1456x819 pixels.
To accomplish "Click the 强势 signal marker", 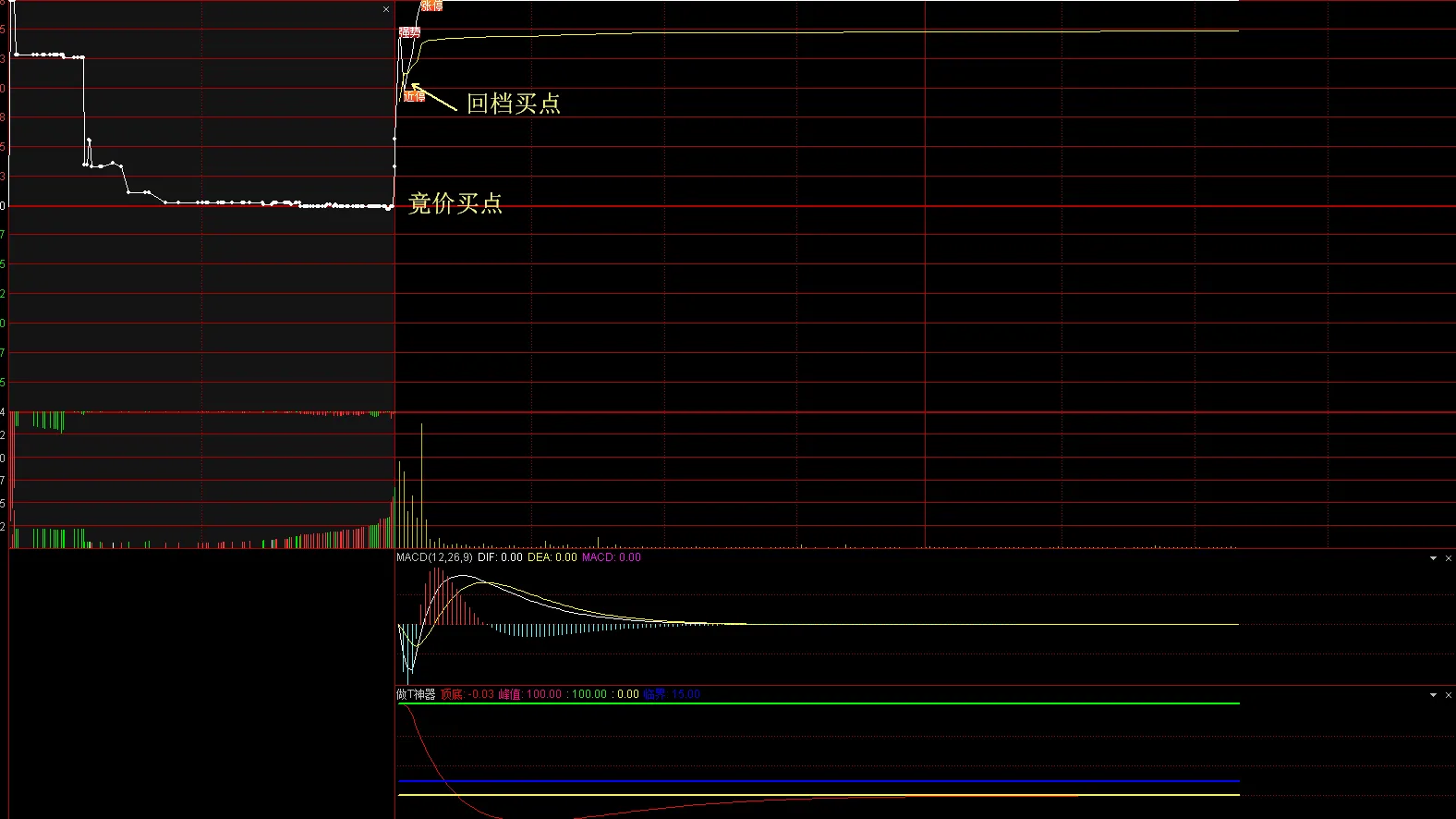I will [409, 32].
